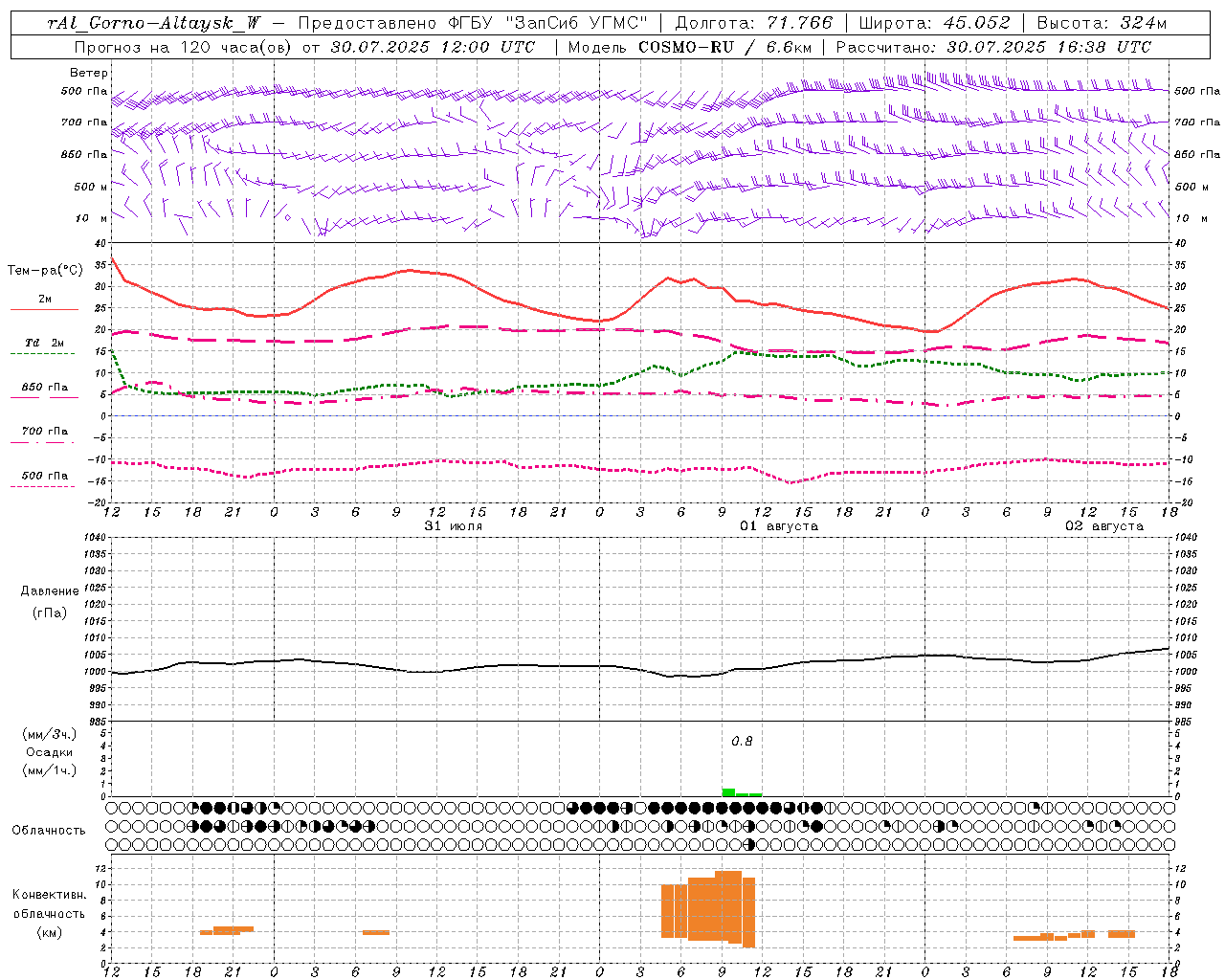
Task: Select the longitude value Долгота: 71.766
Action: pyautogui.click(x=754, y=23)
